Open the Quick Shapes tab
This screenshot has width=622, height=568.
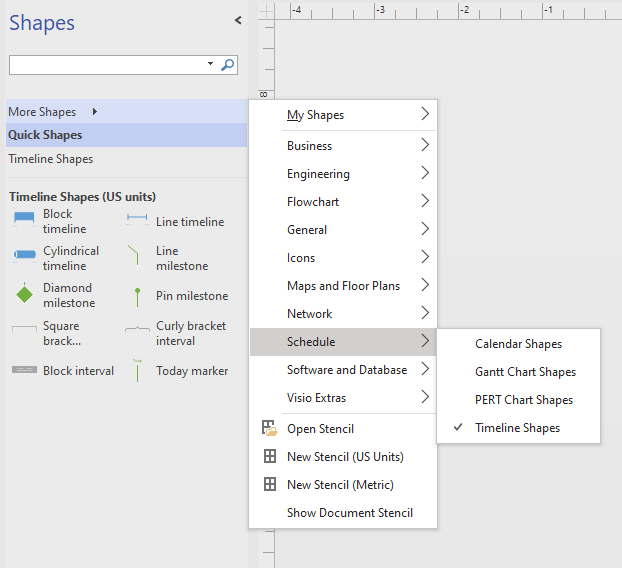(126, 135)
